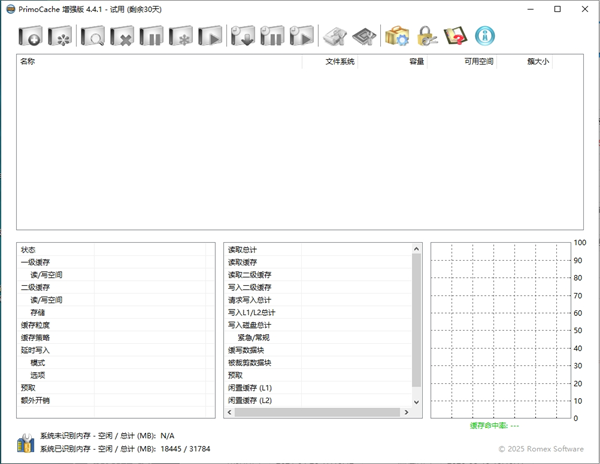600x464 pixels.
Task: Select the 请求写入总计 statistics row
Action: [x=318, y=300]
